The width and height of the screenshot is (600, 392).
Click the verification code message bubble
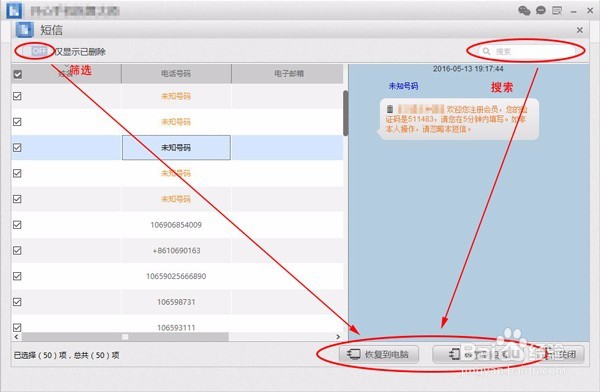pos(458,119)
